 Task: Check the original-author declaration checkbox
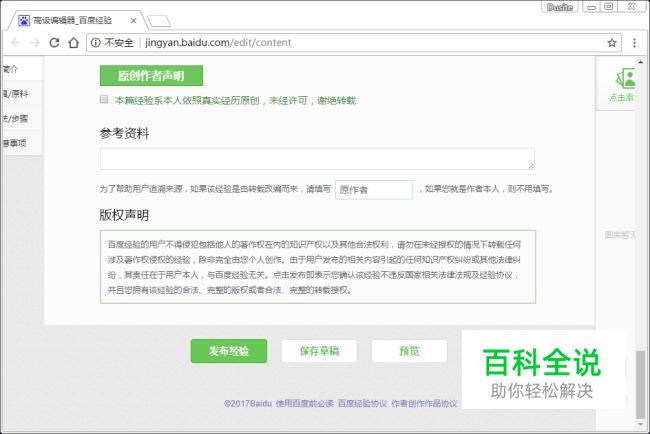[x=104, y=99]
